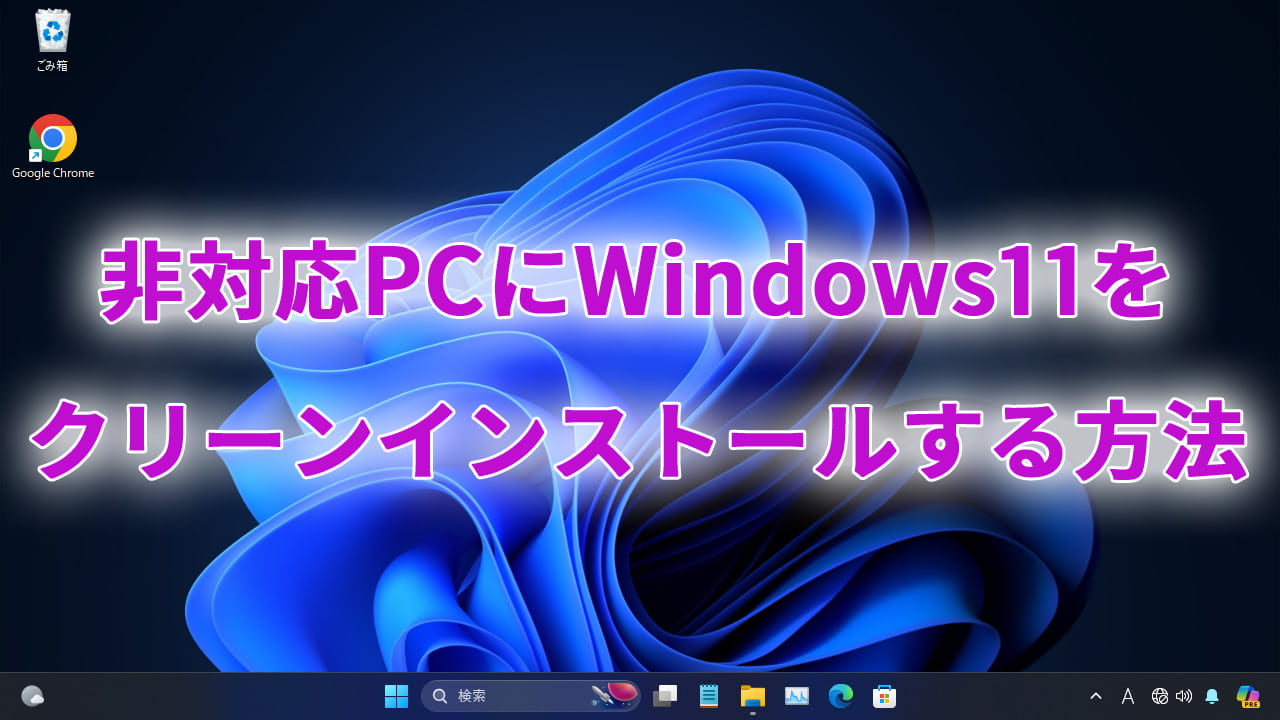This screenshot has width=1280, height=720.
Task: Toggle speaker volume settings in the tray
Action: pos(1184,696)
